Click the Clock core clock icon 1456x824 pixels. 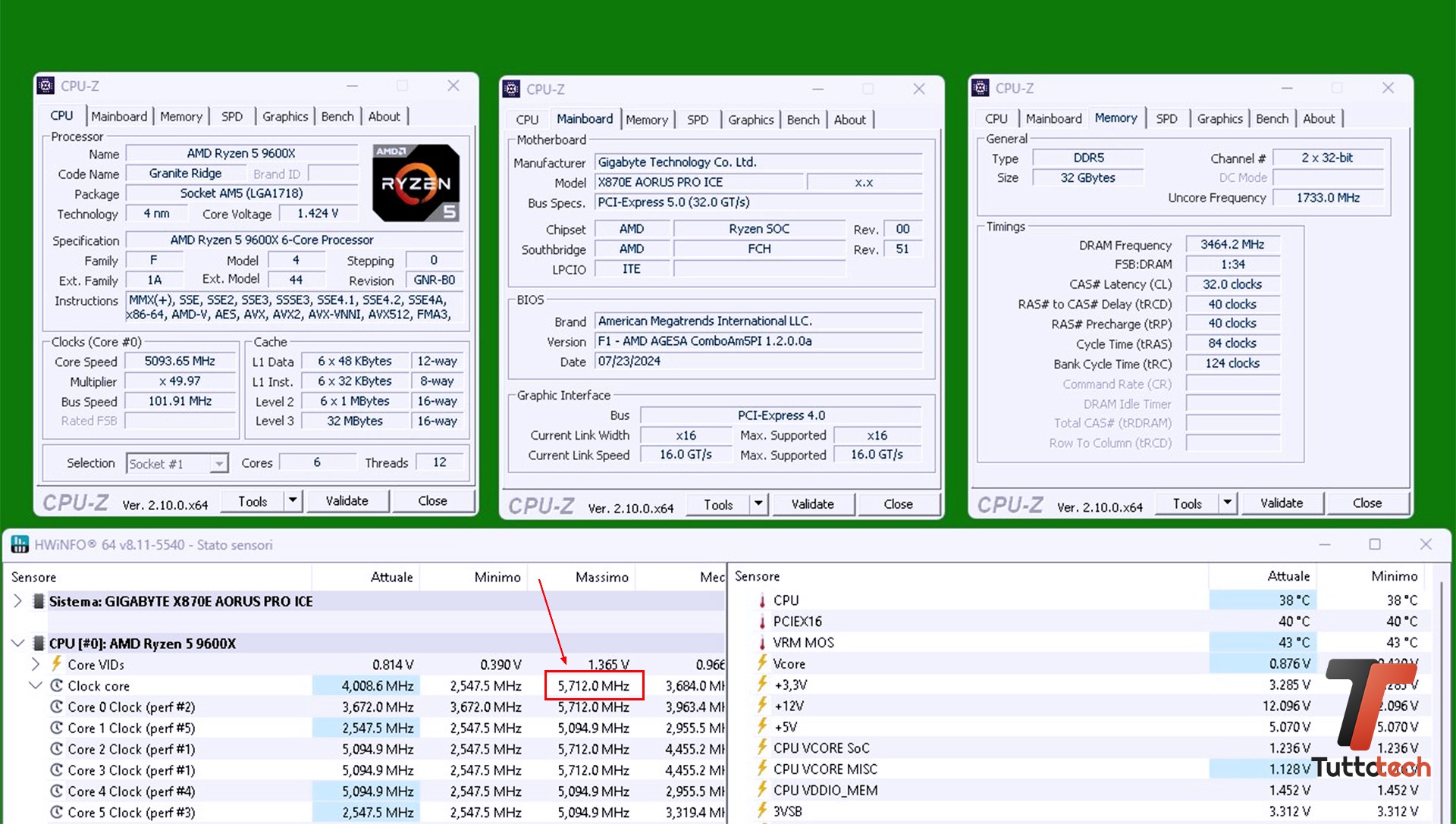click(x=57, y=685)
